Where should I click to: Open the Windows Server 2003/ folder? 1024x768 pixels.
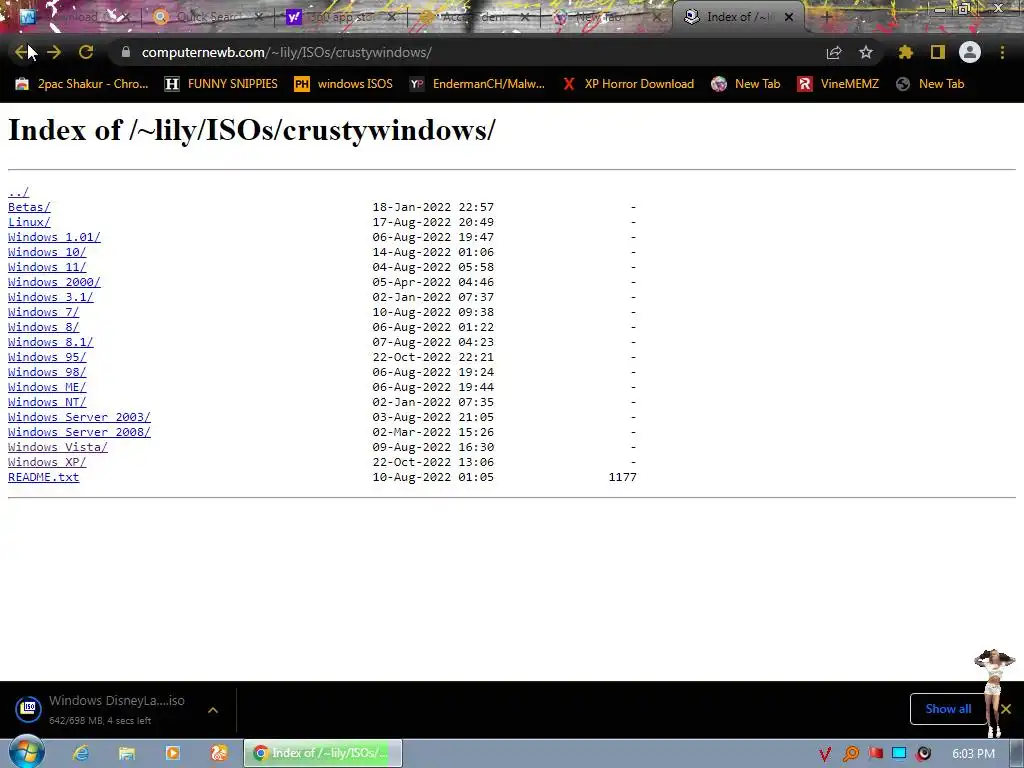(x=79, y=417)
